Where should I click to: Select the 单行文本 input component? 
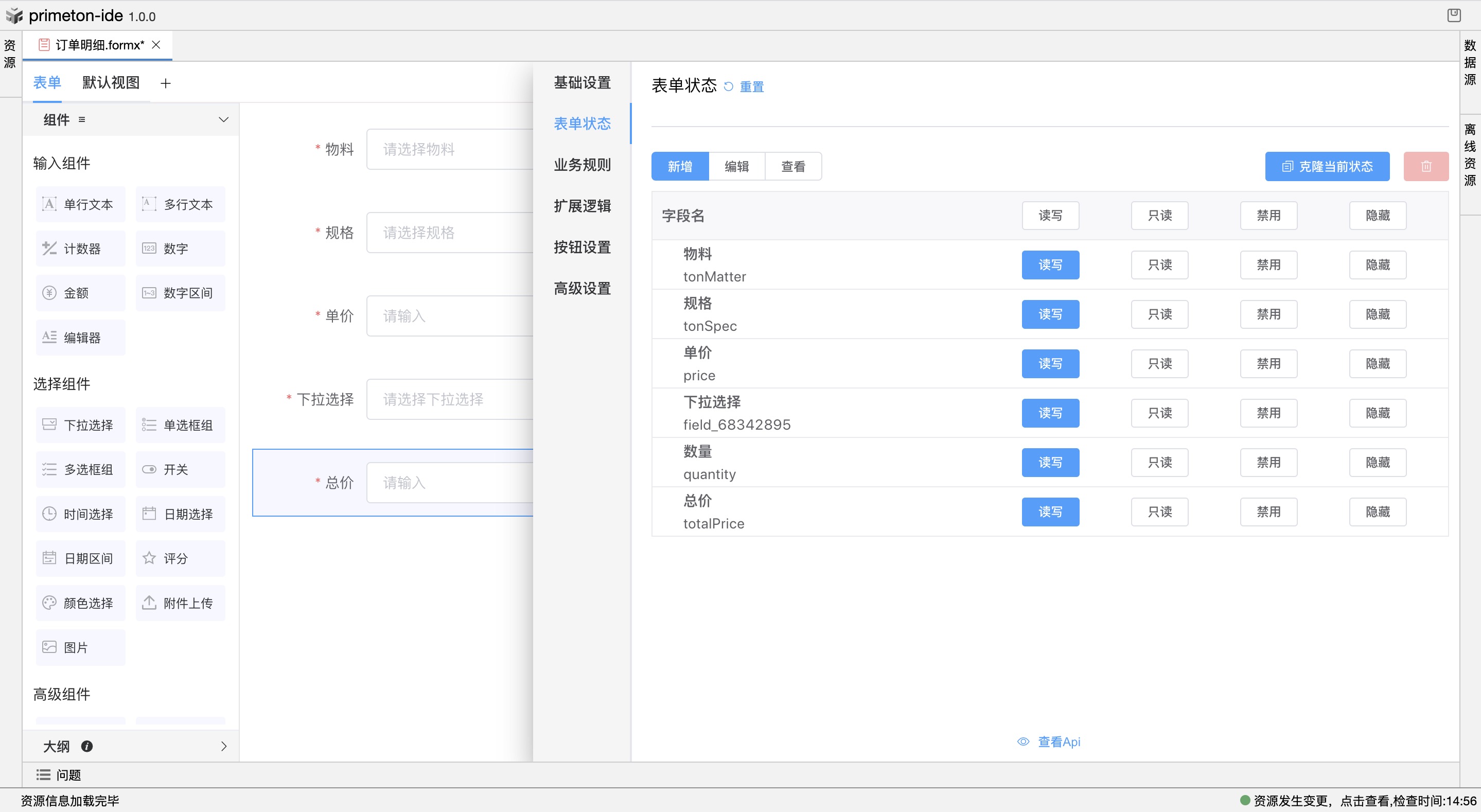[x=80, y=204]
